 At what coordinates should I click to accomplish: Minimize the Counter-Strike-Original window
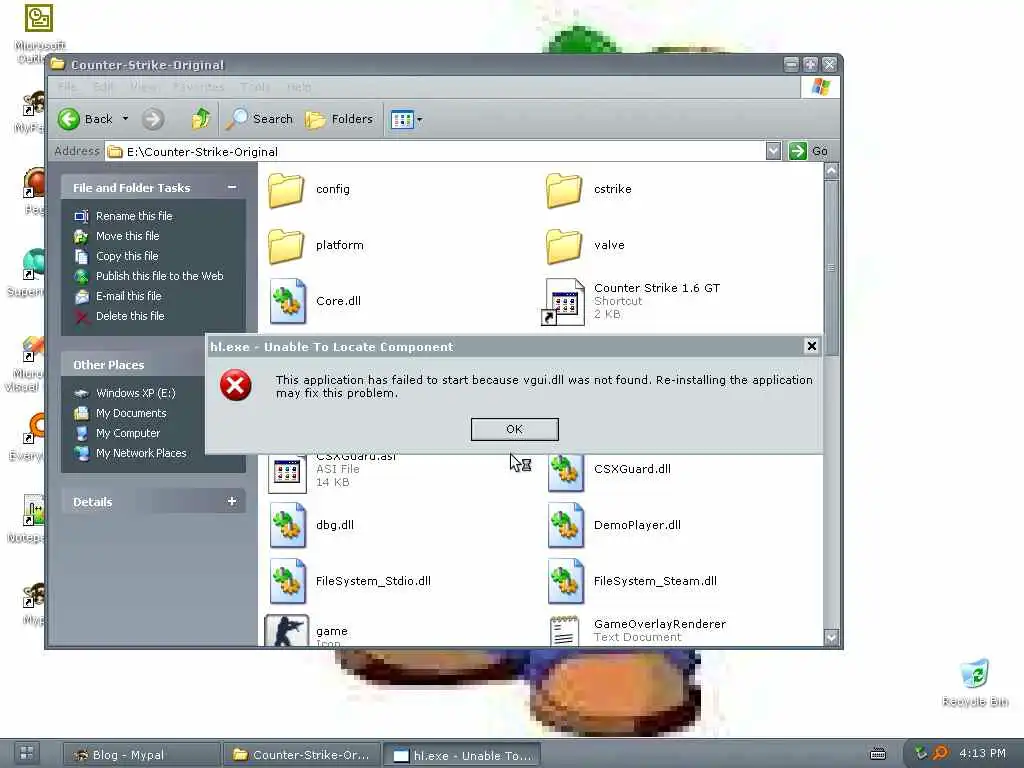(792, 64)
